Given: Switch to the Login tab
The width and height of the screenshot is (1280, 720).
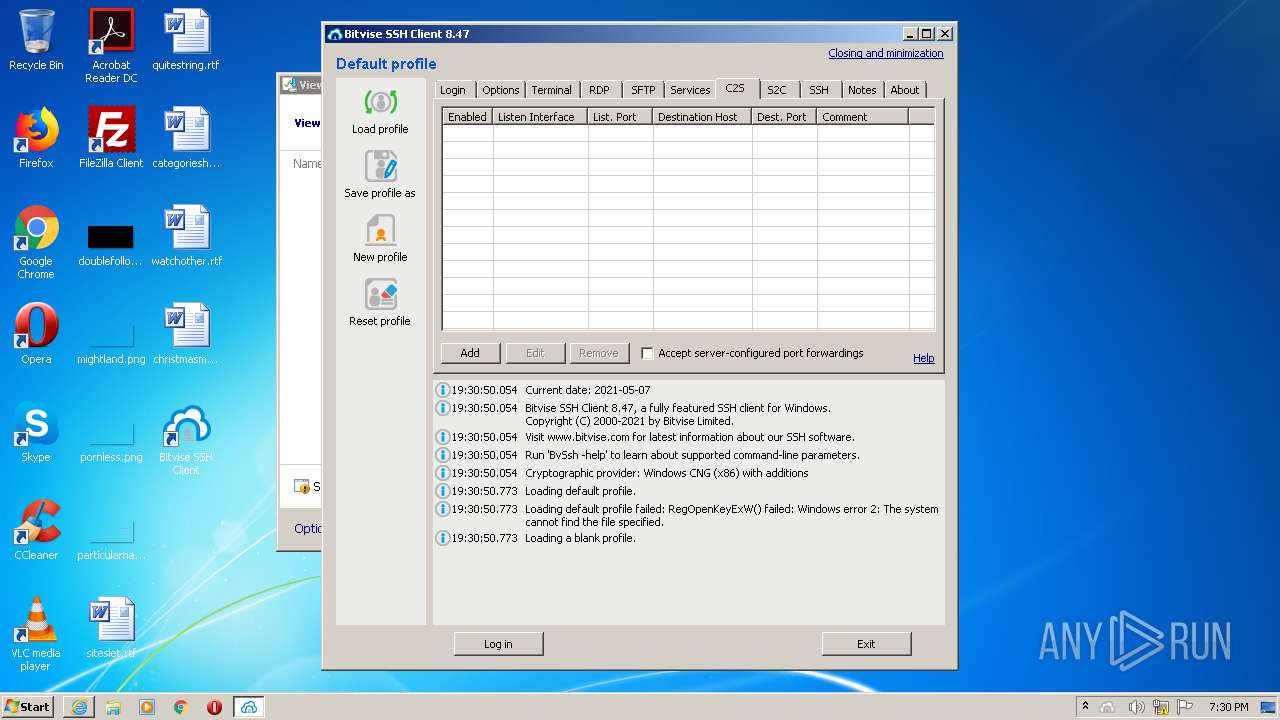Looking at the screenshot, I should pos(453,90).
